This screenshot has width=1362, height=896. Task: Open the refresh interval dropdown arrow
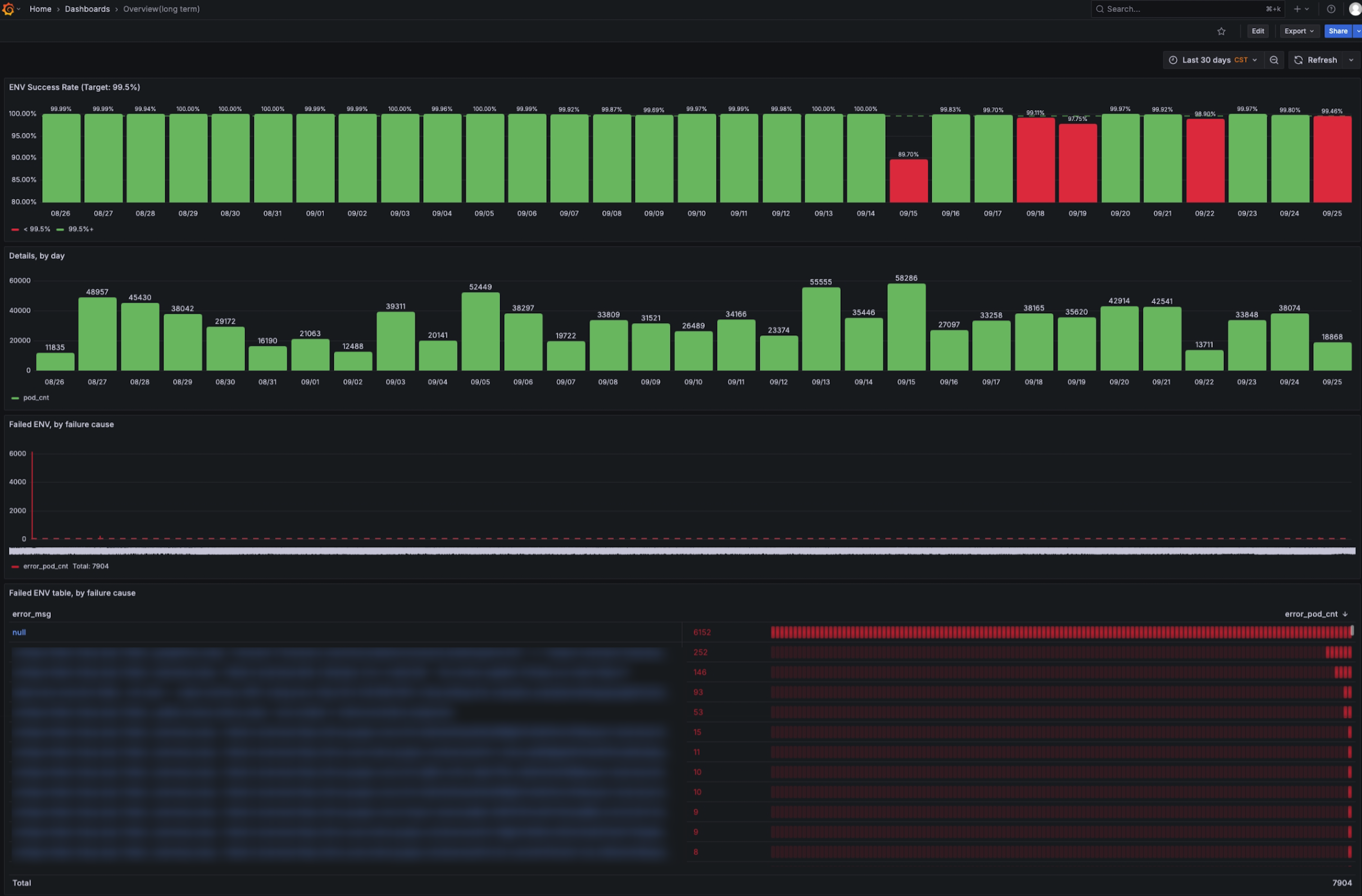[1351, 60]
